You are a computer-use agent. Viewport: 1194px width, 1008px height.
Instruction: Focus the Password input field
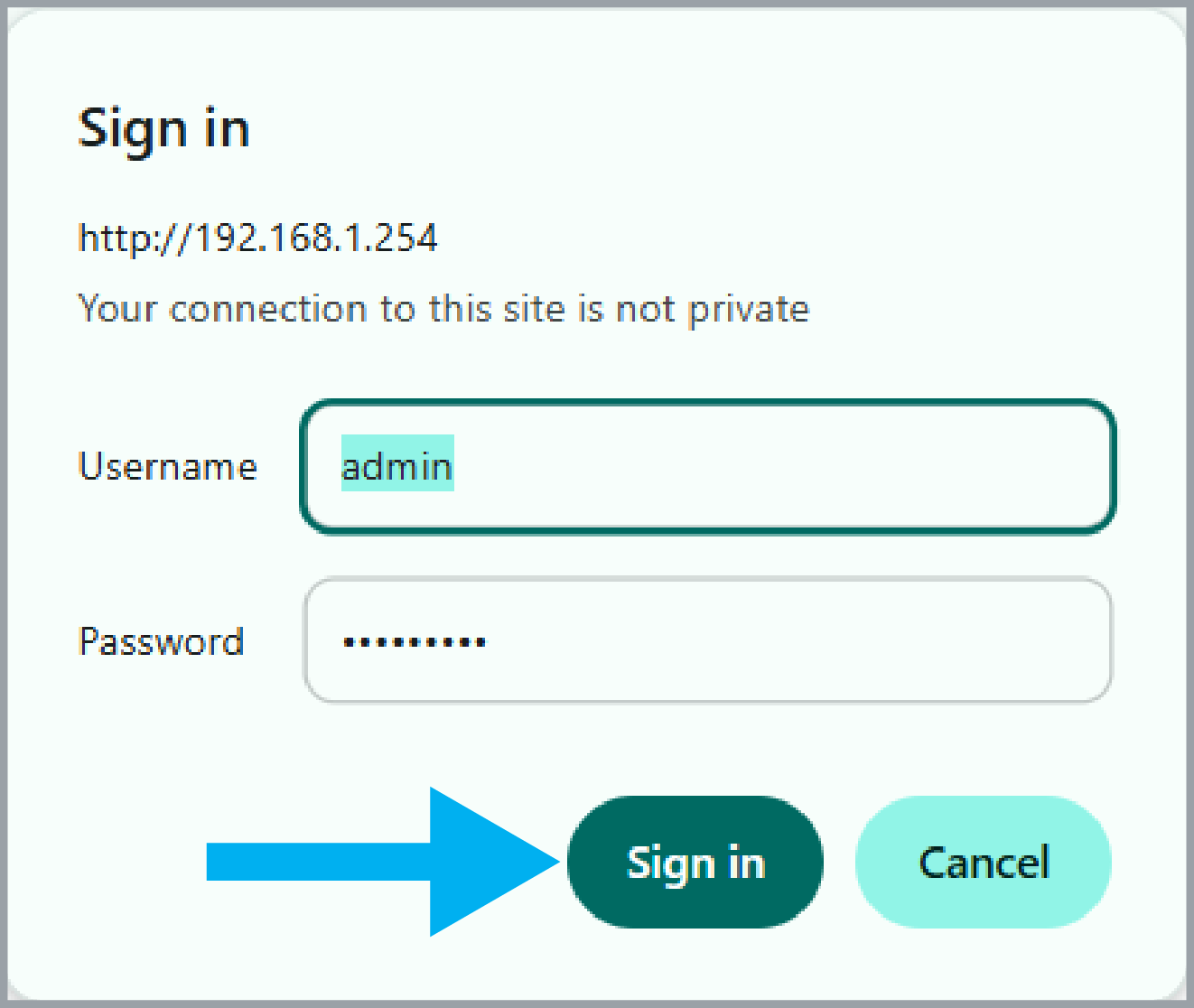708,640
